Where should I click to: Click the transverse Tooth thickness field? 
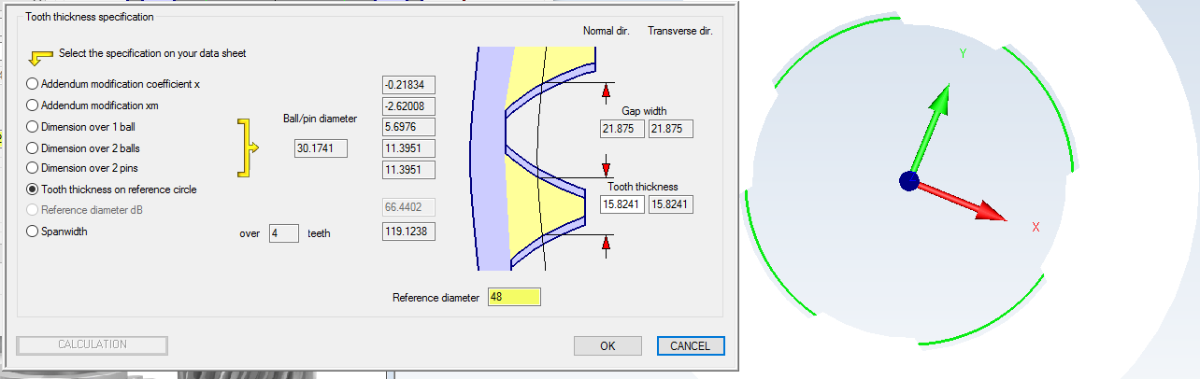coord(671,204)
